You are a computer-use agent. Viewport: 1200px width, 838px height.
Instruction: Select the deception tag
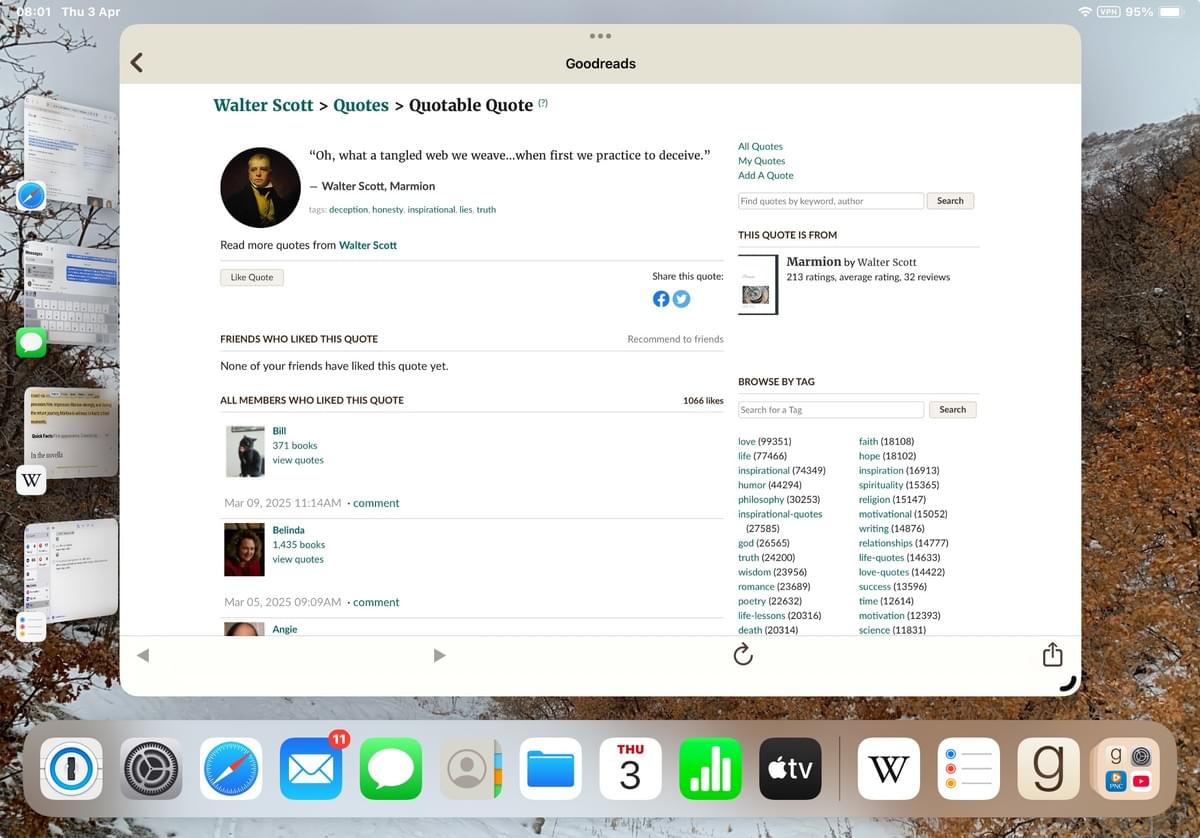pyautogui.click(x=349, y=210)
